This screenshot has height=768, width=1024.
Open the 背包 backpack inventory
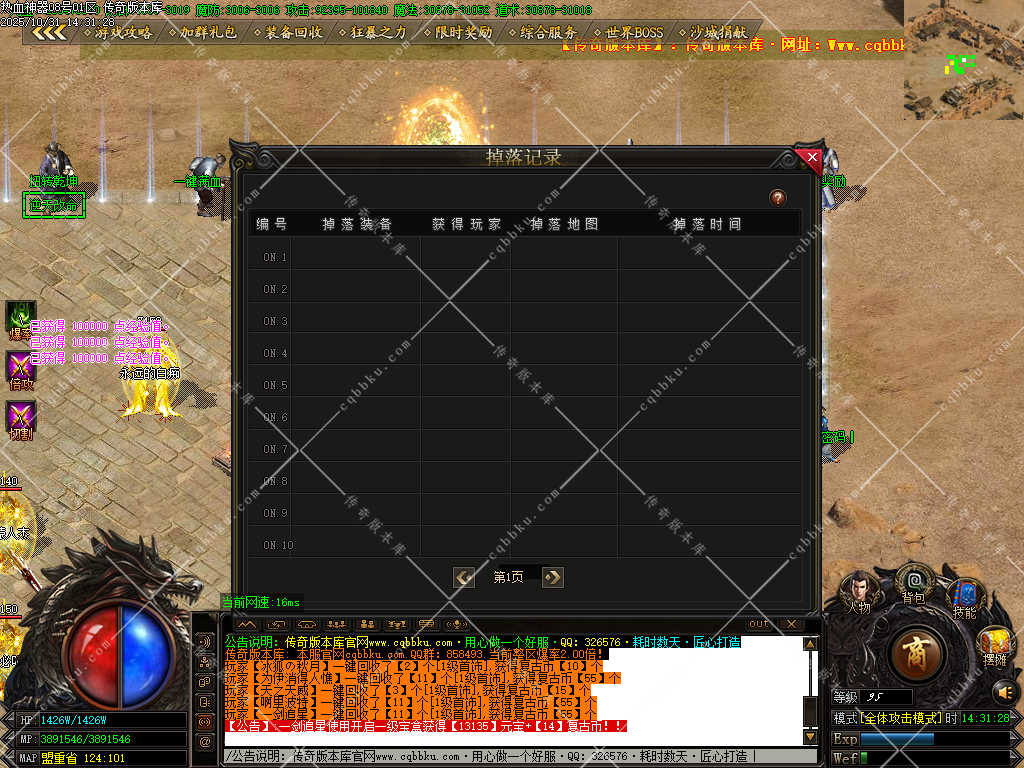[x=912, y=582]
